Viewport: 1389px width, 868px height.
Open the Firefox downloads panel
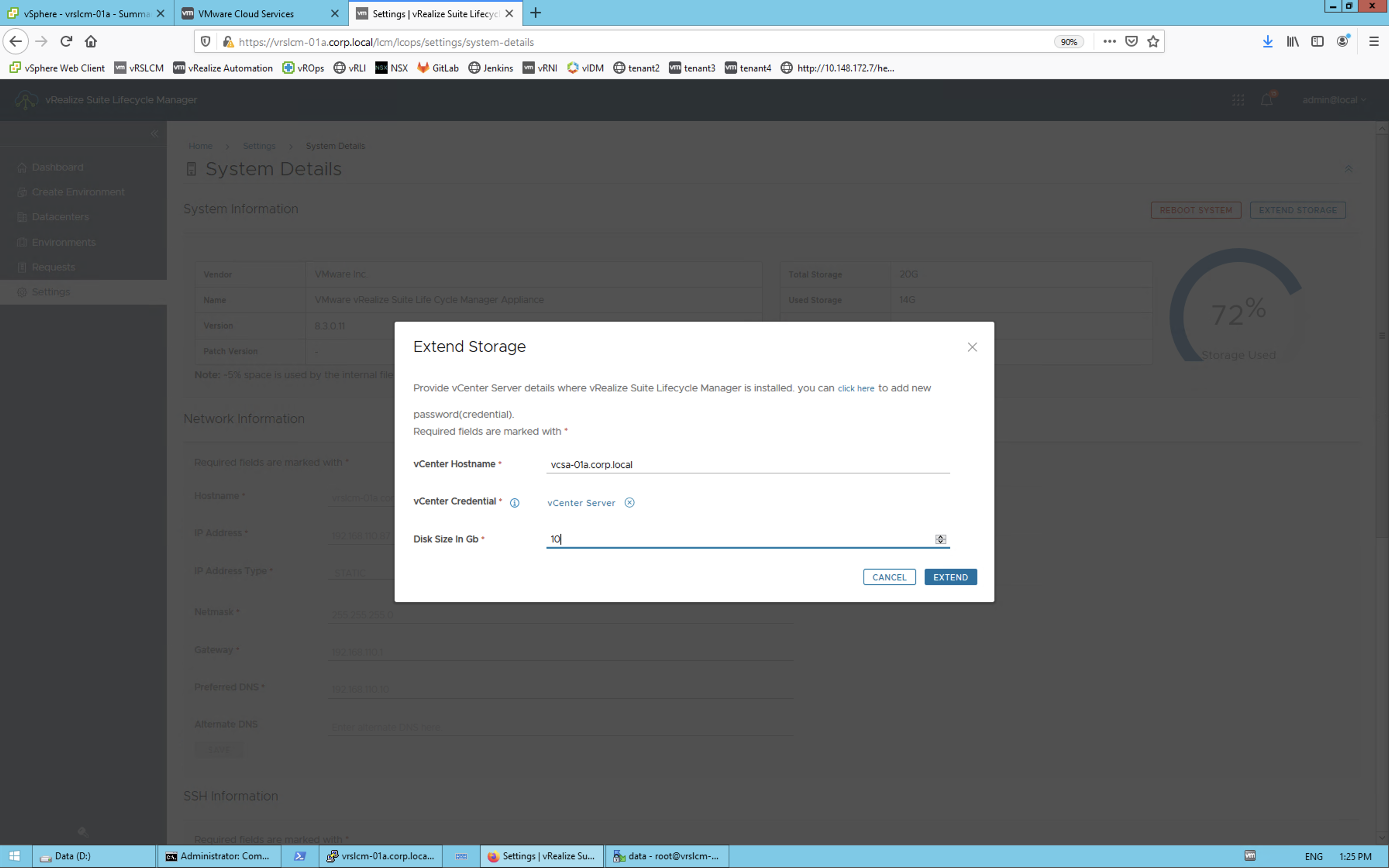[1267, 41]
